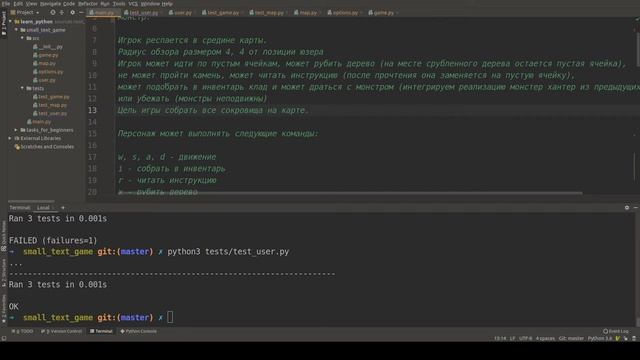Select Scratches and Consoles item
Image resolution: width=640 pixels, height=360 pixels.
point(44,147)
